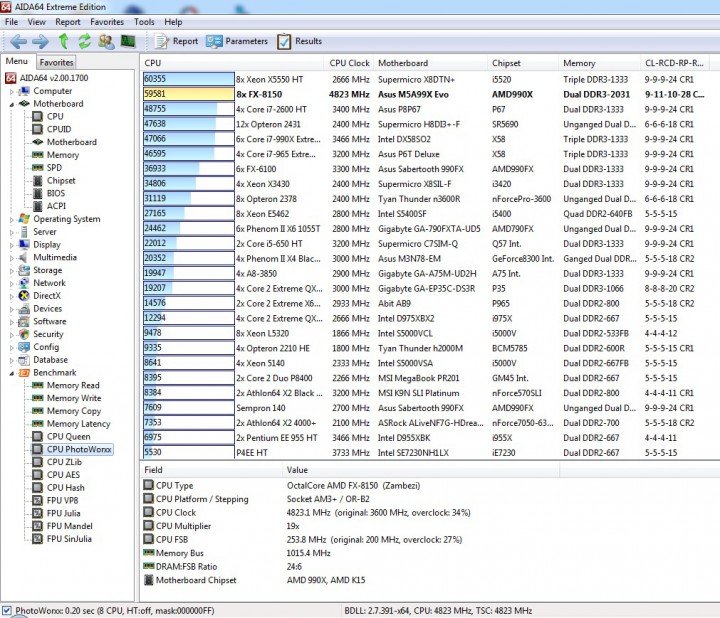Select the AIDA64 v2.00.1700 root node
Viewport: 720px width, 618px height.
pos(54,78)
